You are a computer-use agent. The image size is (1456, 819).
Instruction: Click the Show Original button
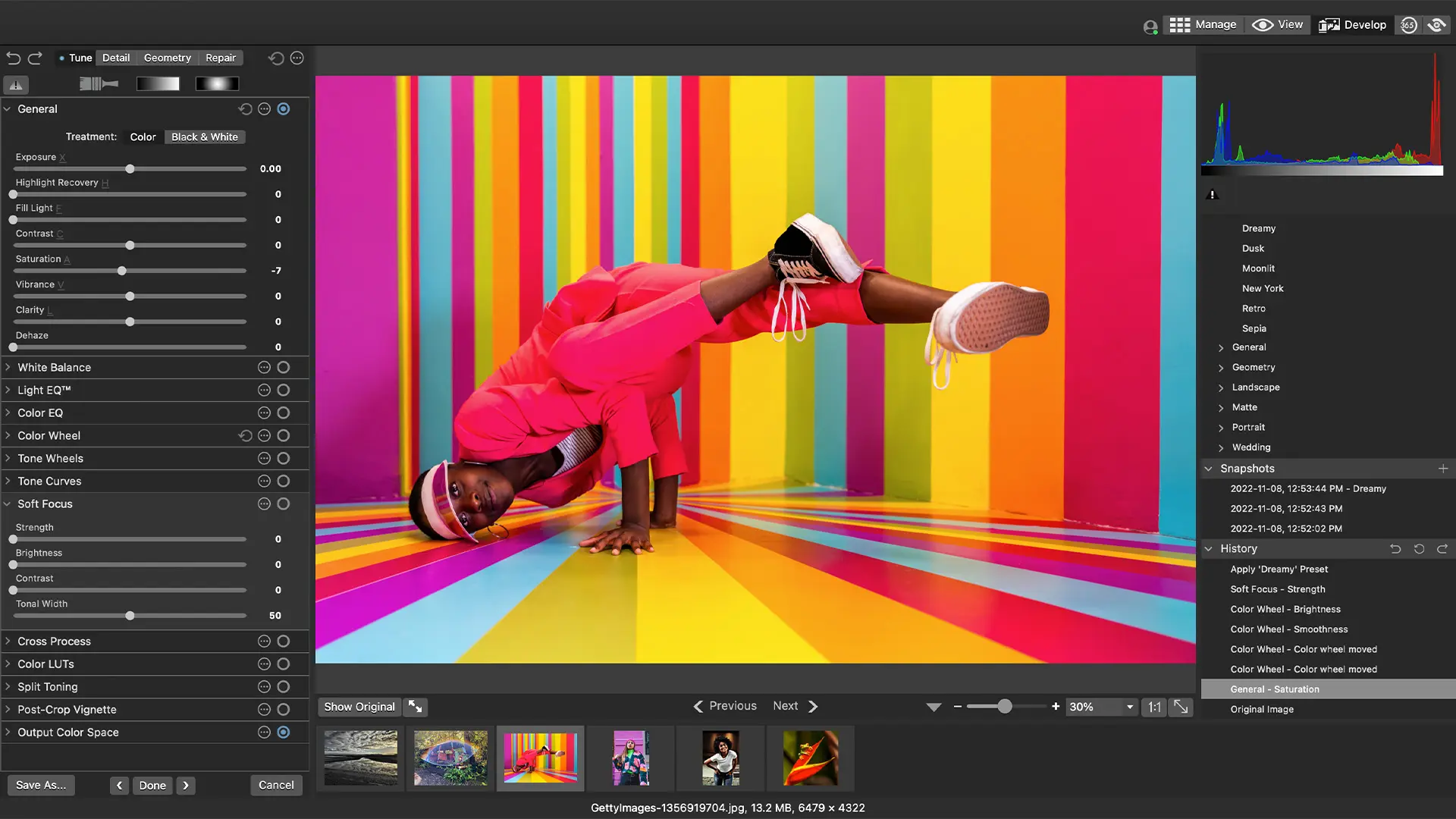click(359, 706)
